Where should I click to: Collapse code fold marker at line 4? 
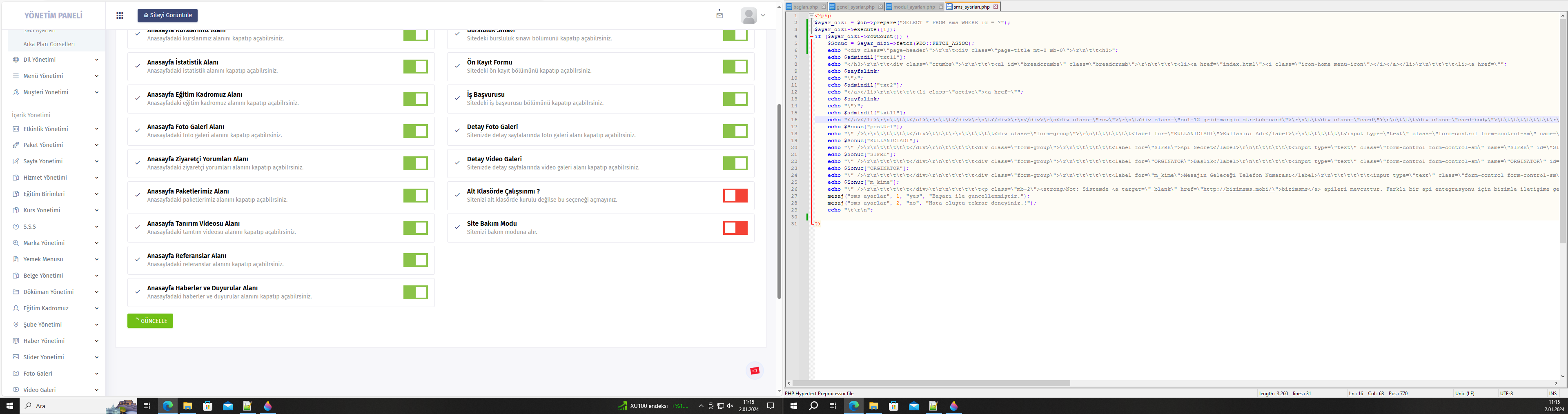click(811, 36)
